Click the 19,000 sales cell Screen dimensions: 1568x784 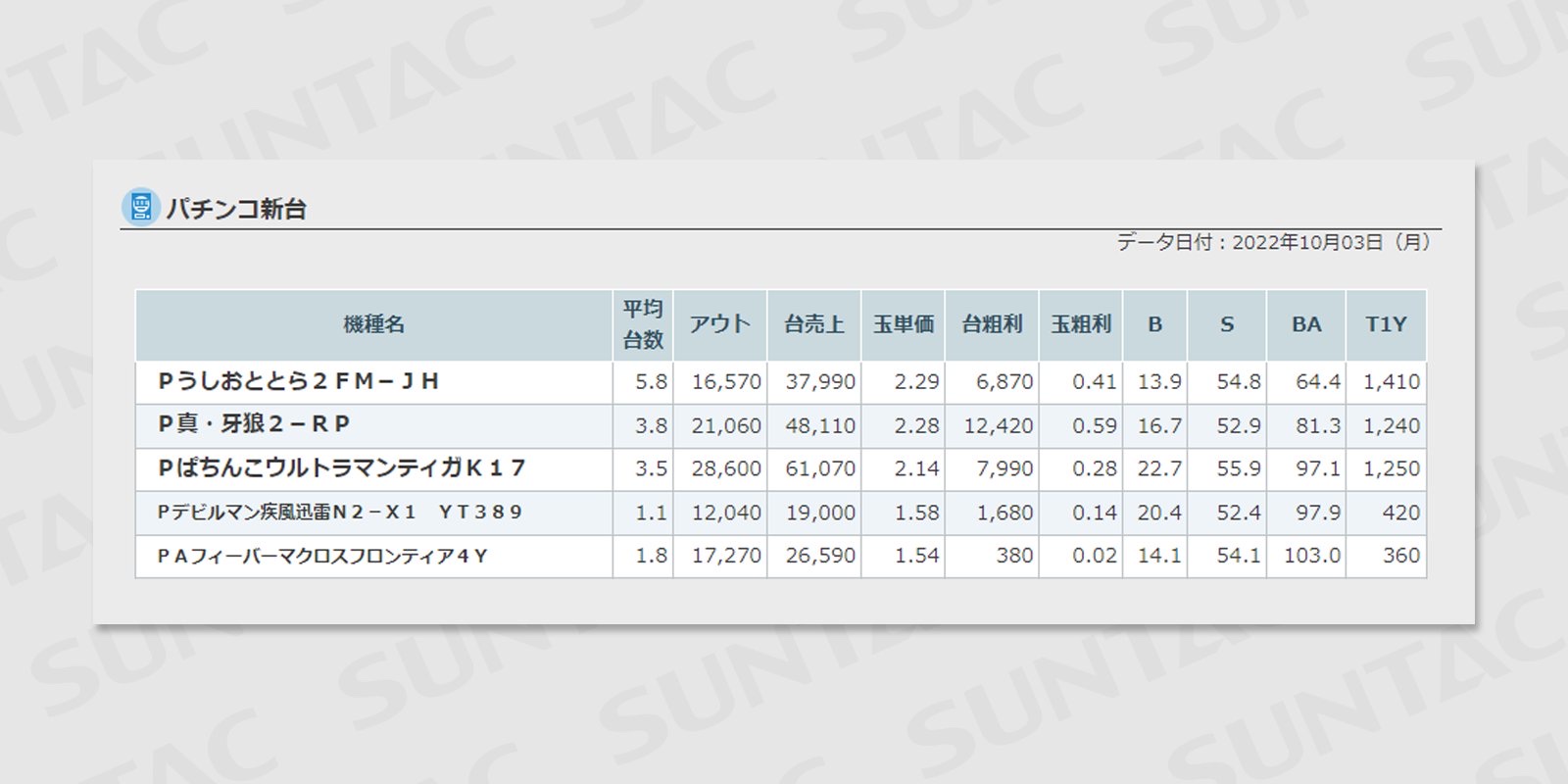814,513
